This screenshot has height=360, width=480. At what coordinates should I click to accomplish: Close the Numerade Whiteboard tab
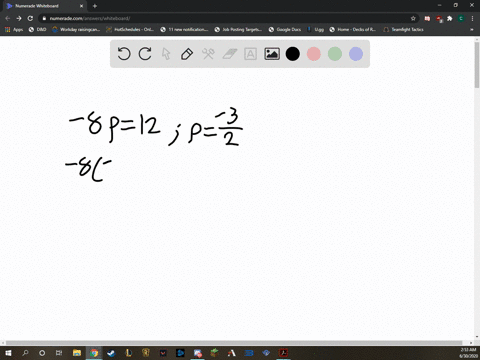[x=81, y=6]
